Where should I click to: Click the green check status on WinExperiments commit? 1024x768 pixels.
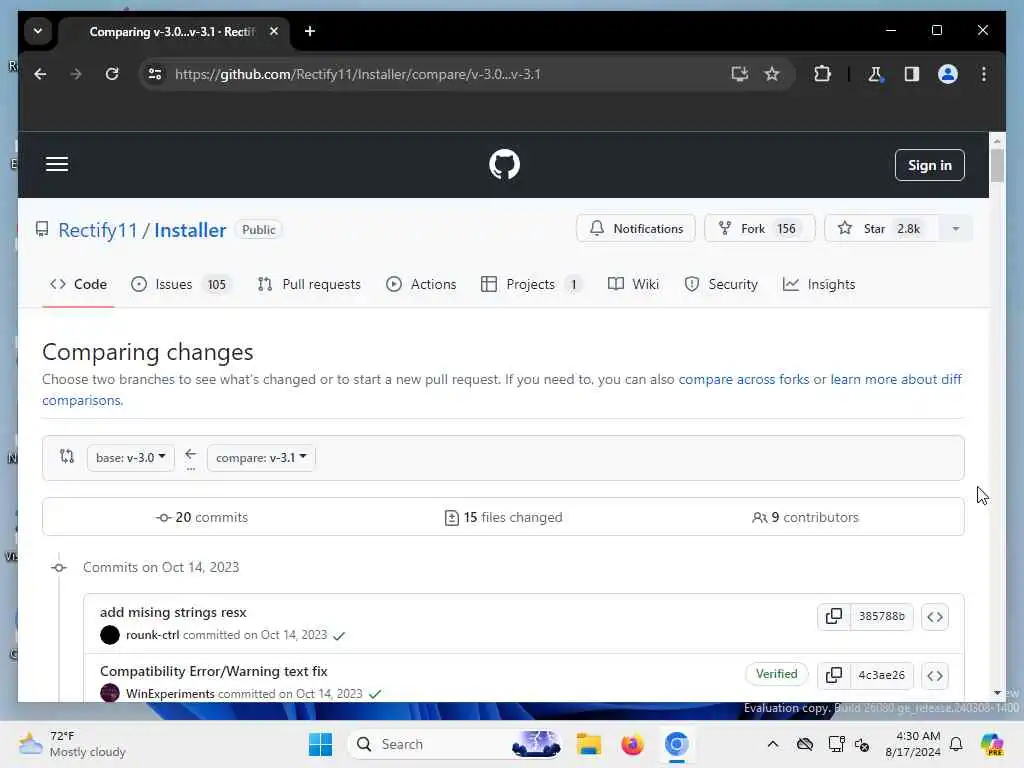[x=375, y=694]
